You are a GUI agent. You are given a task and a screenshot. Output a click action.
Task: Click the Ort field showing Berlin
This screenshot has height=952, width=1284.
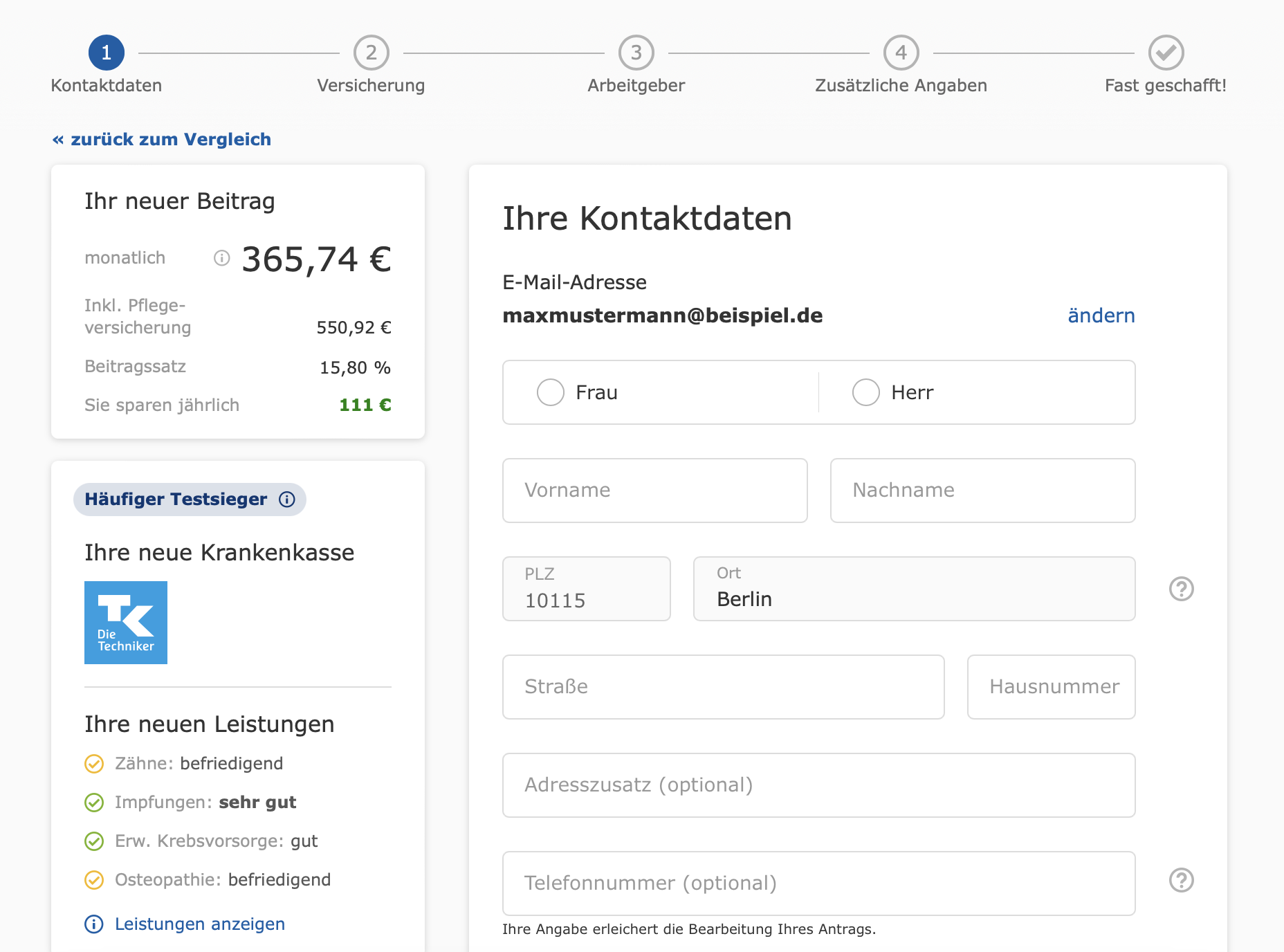[x=915, y=589]
